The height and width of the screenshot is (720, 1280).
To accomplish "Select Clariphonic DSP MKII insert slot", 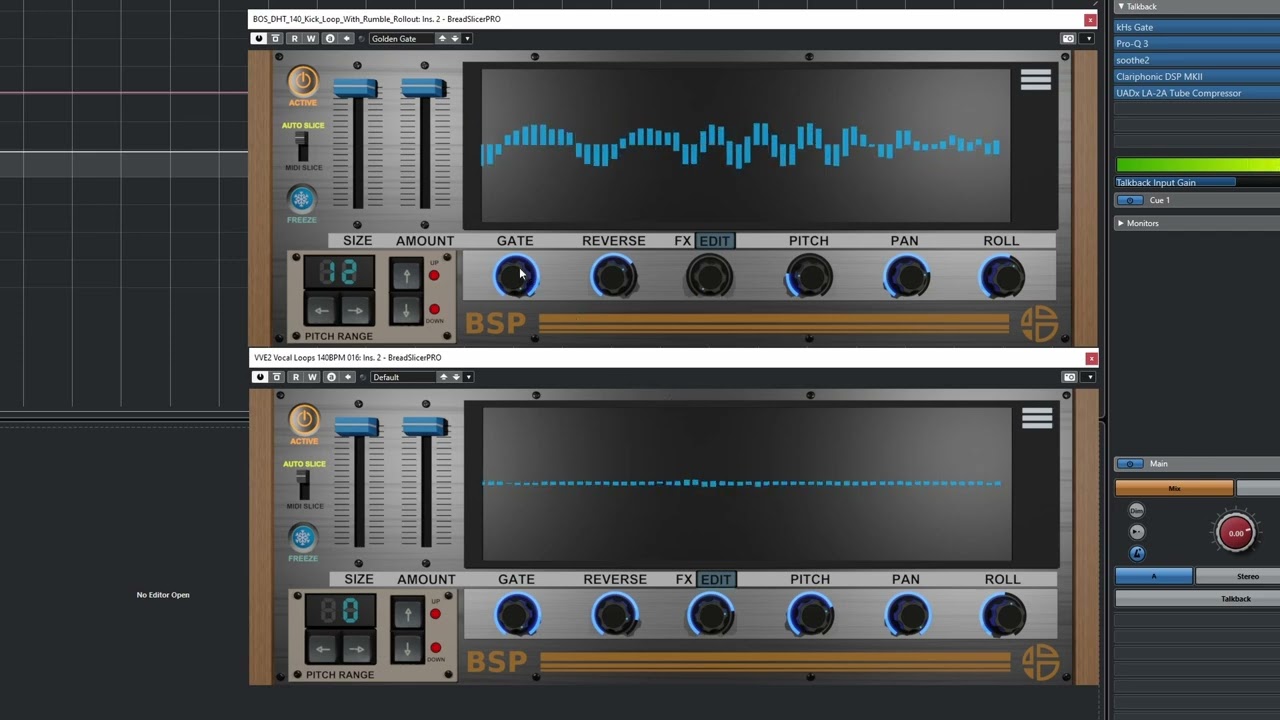I will tap(1197, 76).
